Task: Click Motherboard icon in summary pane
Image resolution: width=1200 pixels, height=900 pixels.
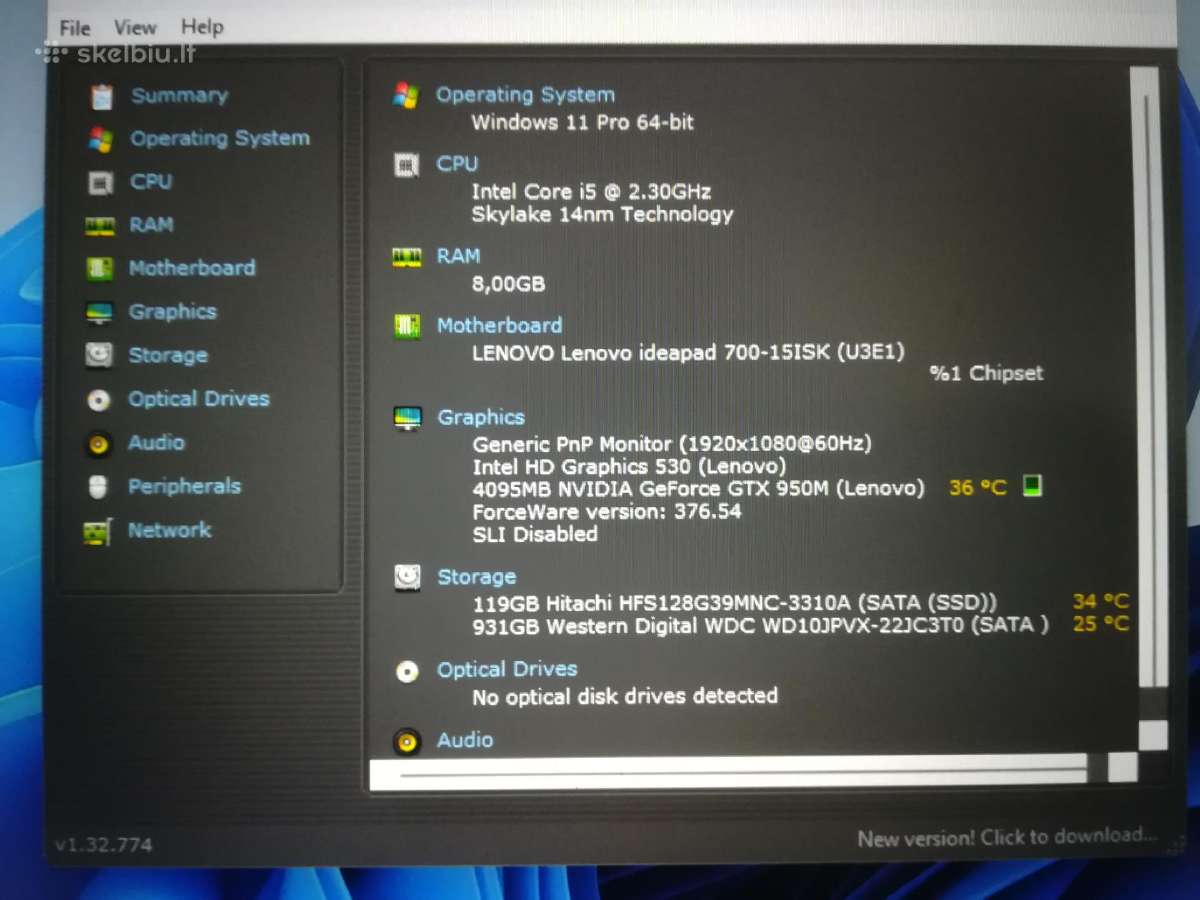Action: click(407, 326)
